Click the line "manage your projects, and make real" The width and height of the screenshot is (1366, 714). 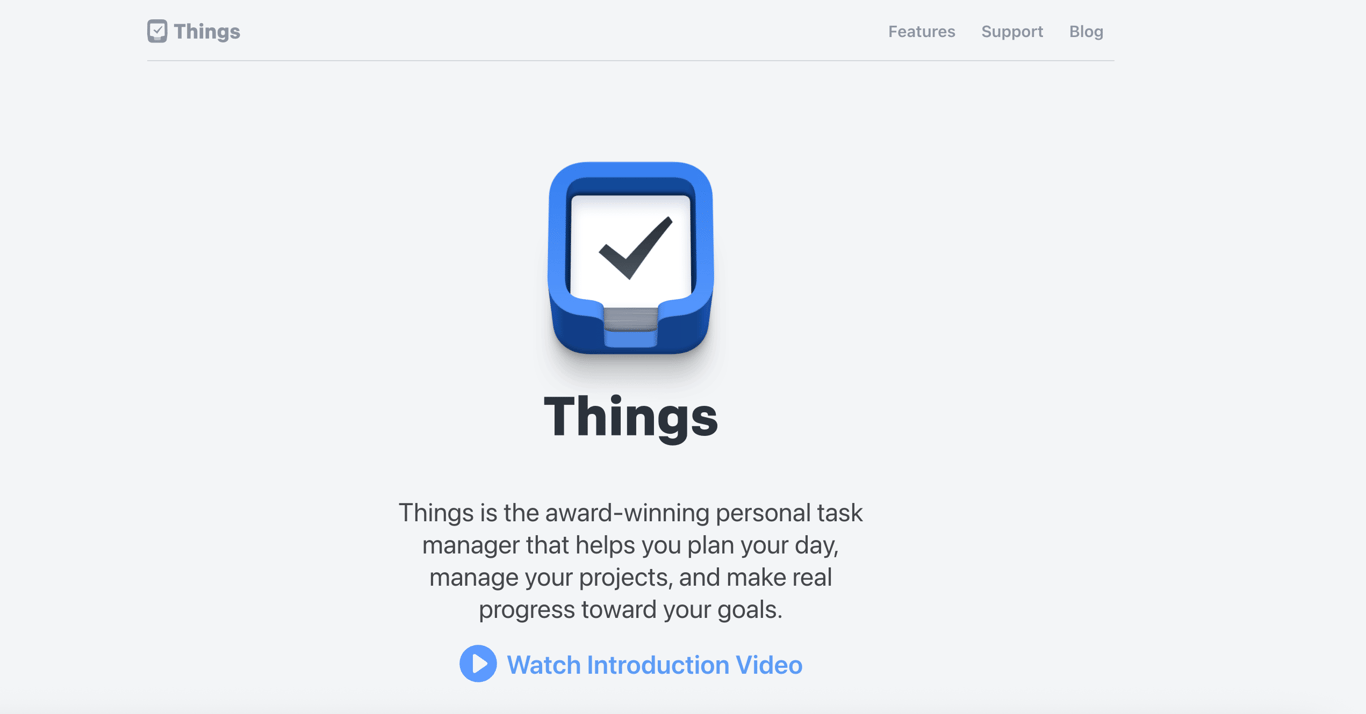point(630,577)
